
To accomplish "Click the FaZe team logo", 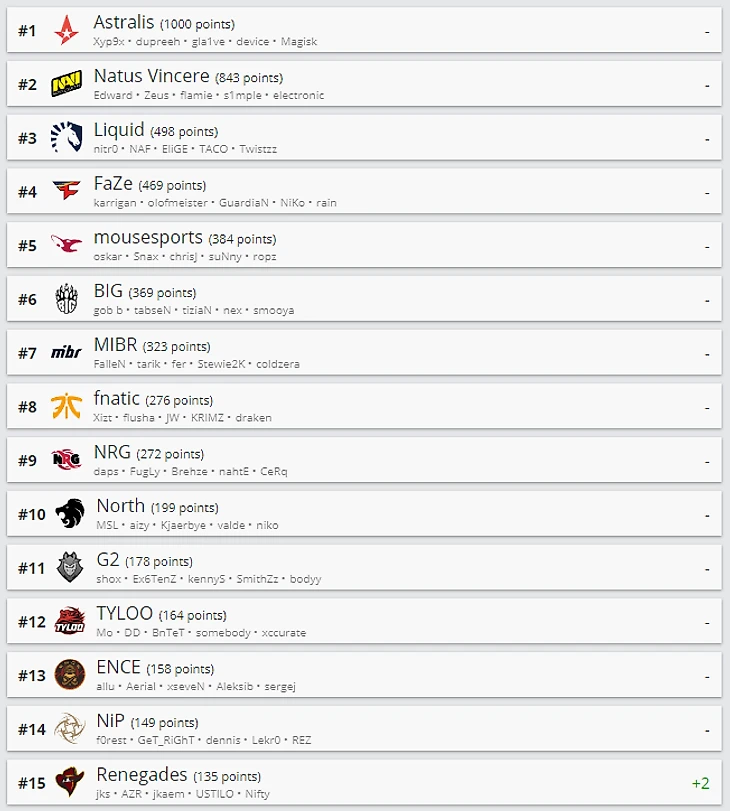I will coord(67,191).
